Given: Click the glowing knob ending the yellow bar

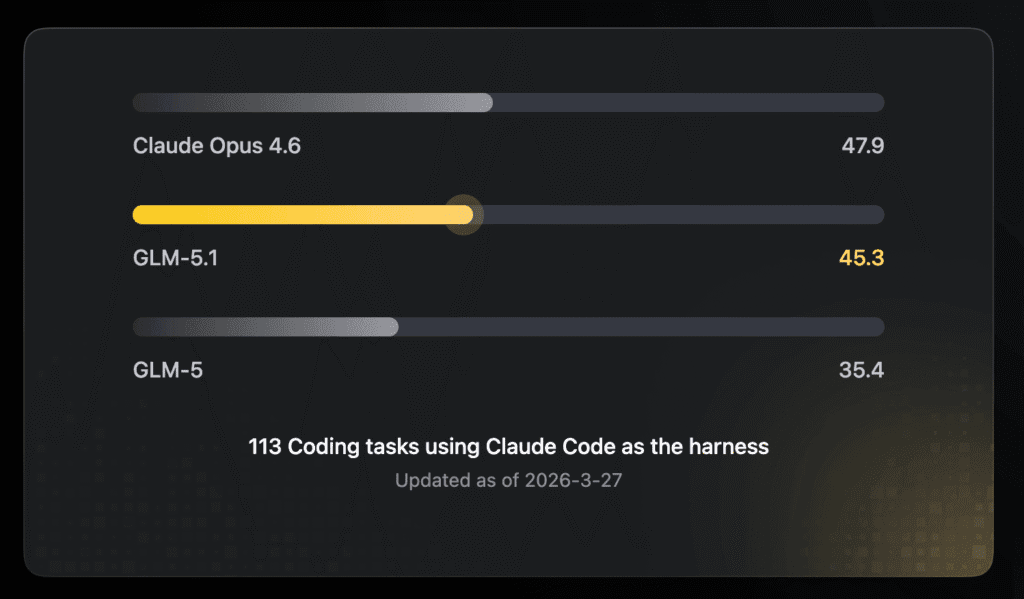Looking at the screenshot, I should [x=464, y=214].
